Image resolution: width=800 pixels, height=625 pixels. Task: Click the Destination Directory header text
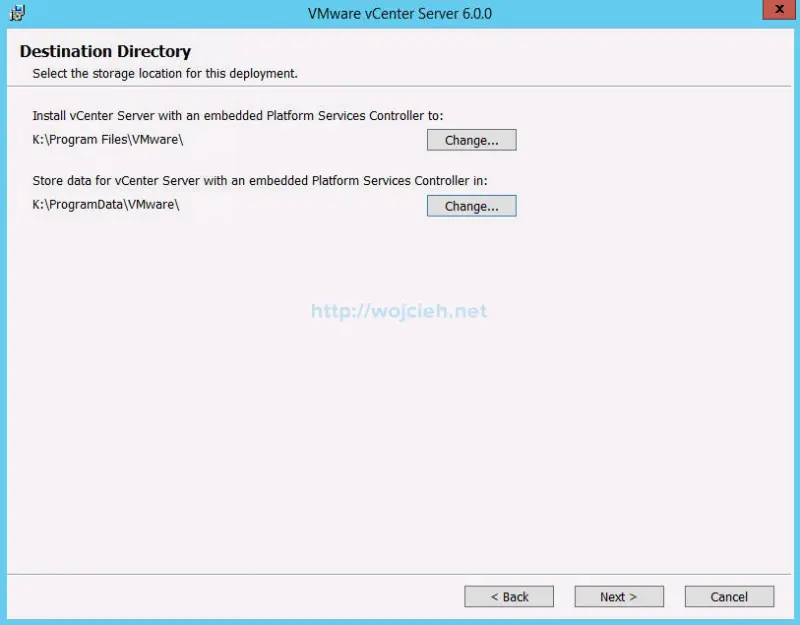[105, 51]
